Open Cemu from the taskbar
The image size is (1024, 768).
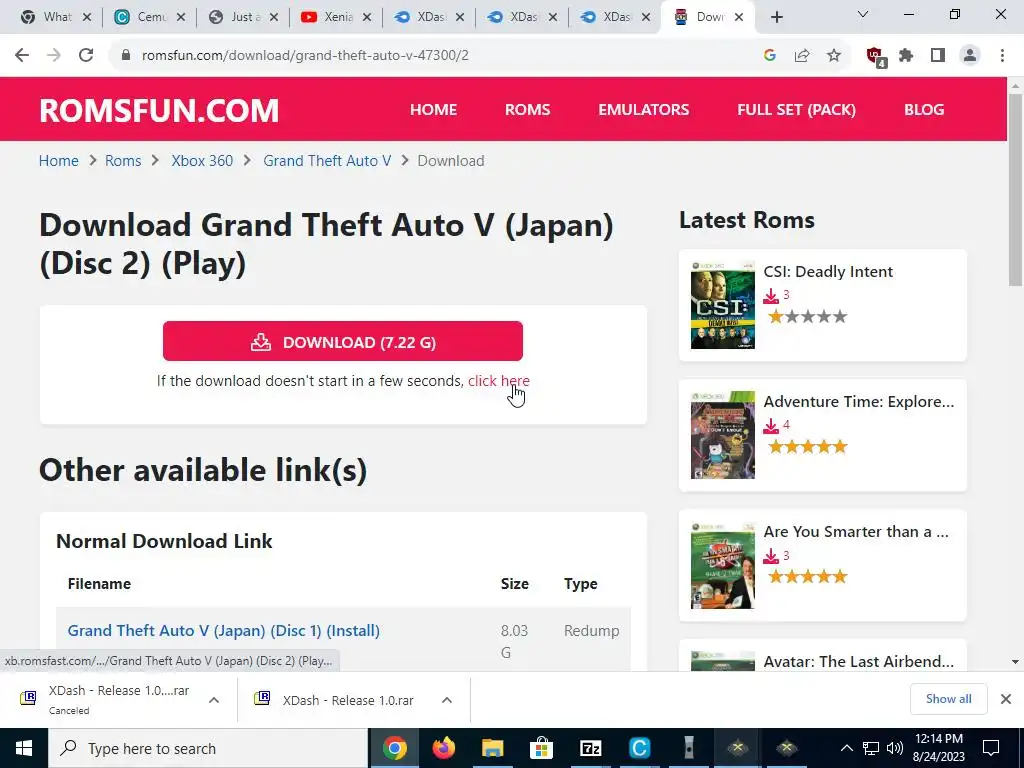click(x=639, y=748)
